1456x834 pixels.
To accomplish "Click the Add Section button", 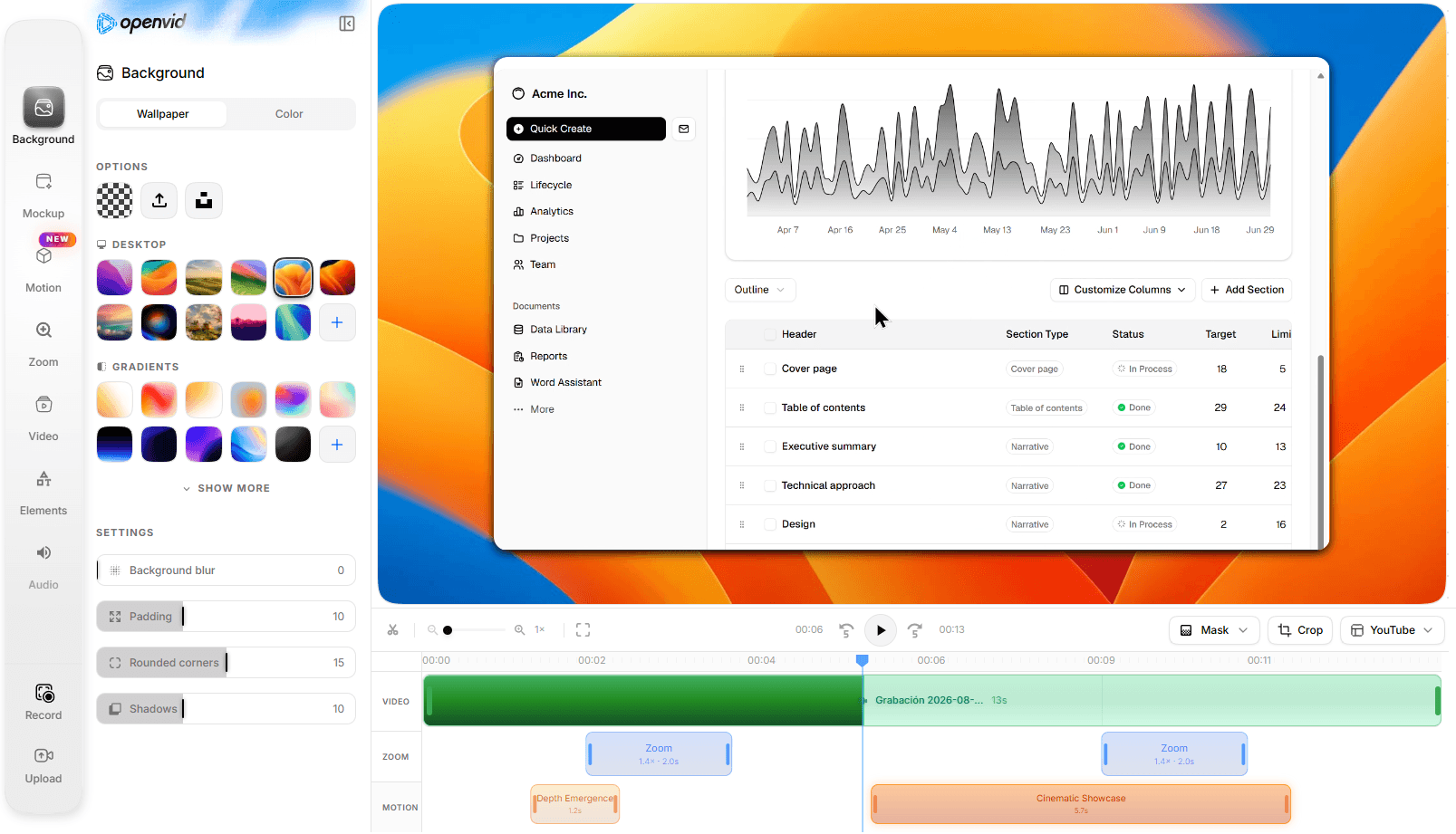I will (1247, 290).
